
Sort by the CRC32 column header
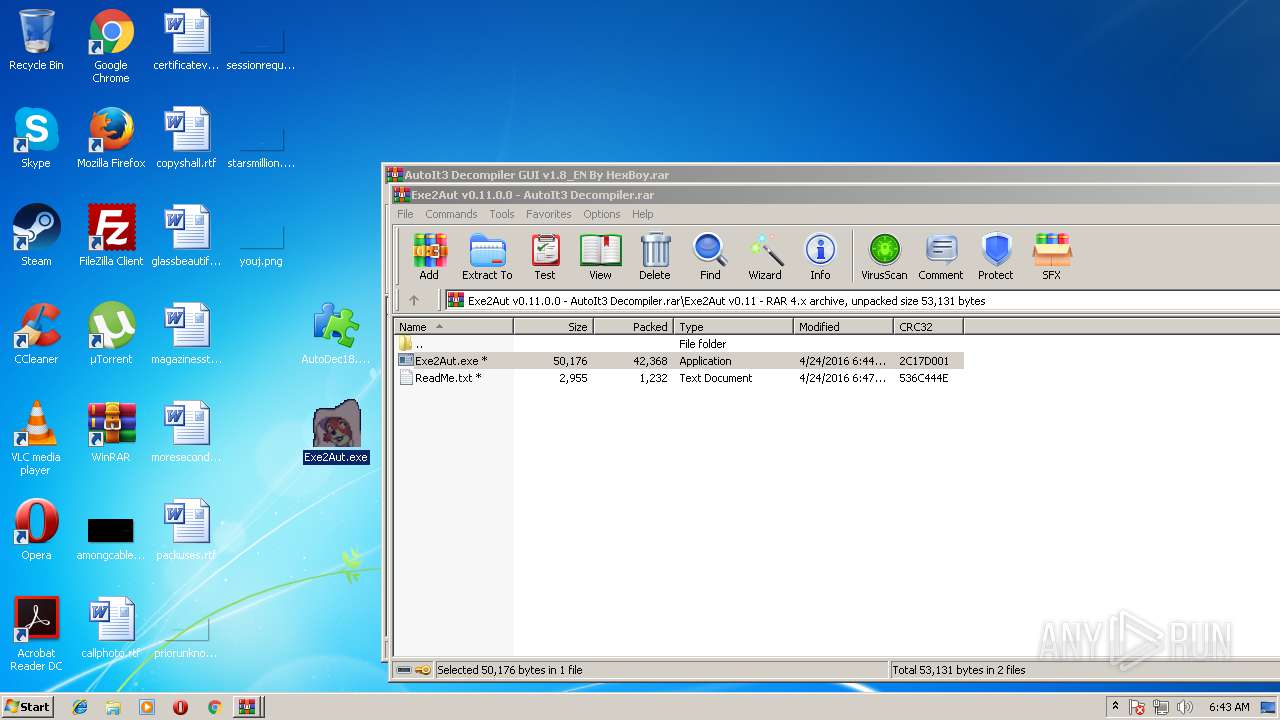(929, 327)
